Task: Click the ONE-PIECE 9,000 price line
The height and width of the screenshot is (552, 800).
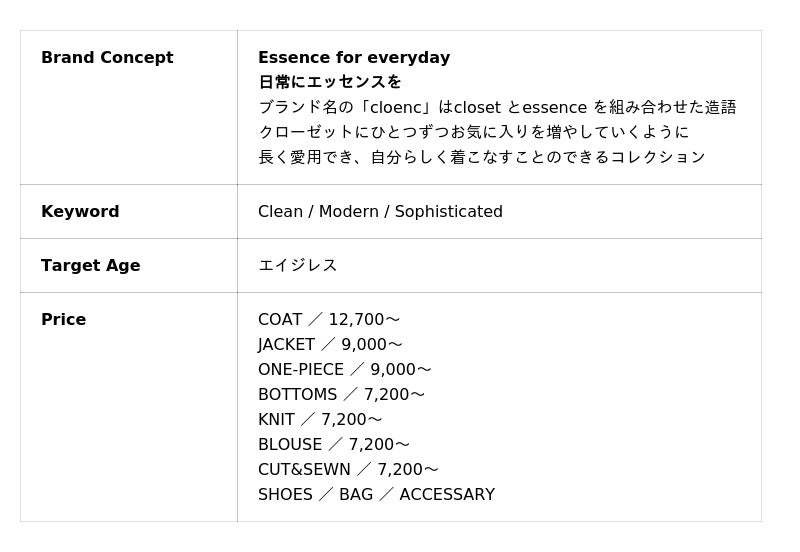Action: [x=344, y=370]
